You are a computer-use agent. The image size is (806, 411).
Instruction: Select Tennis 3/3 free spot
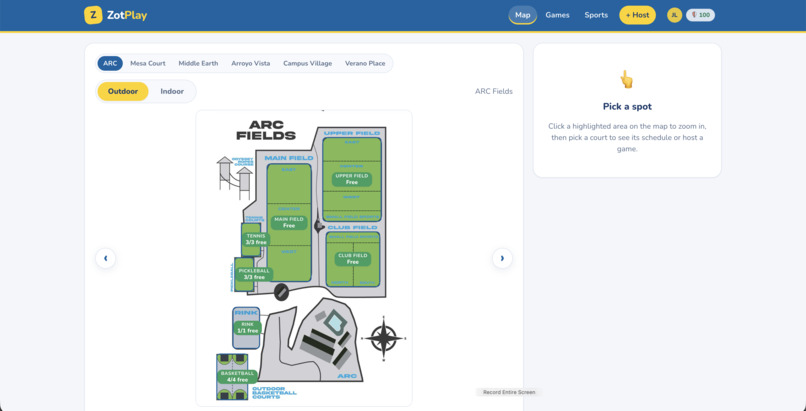(255, 239)
